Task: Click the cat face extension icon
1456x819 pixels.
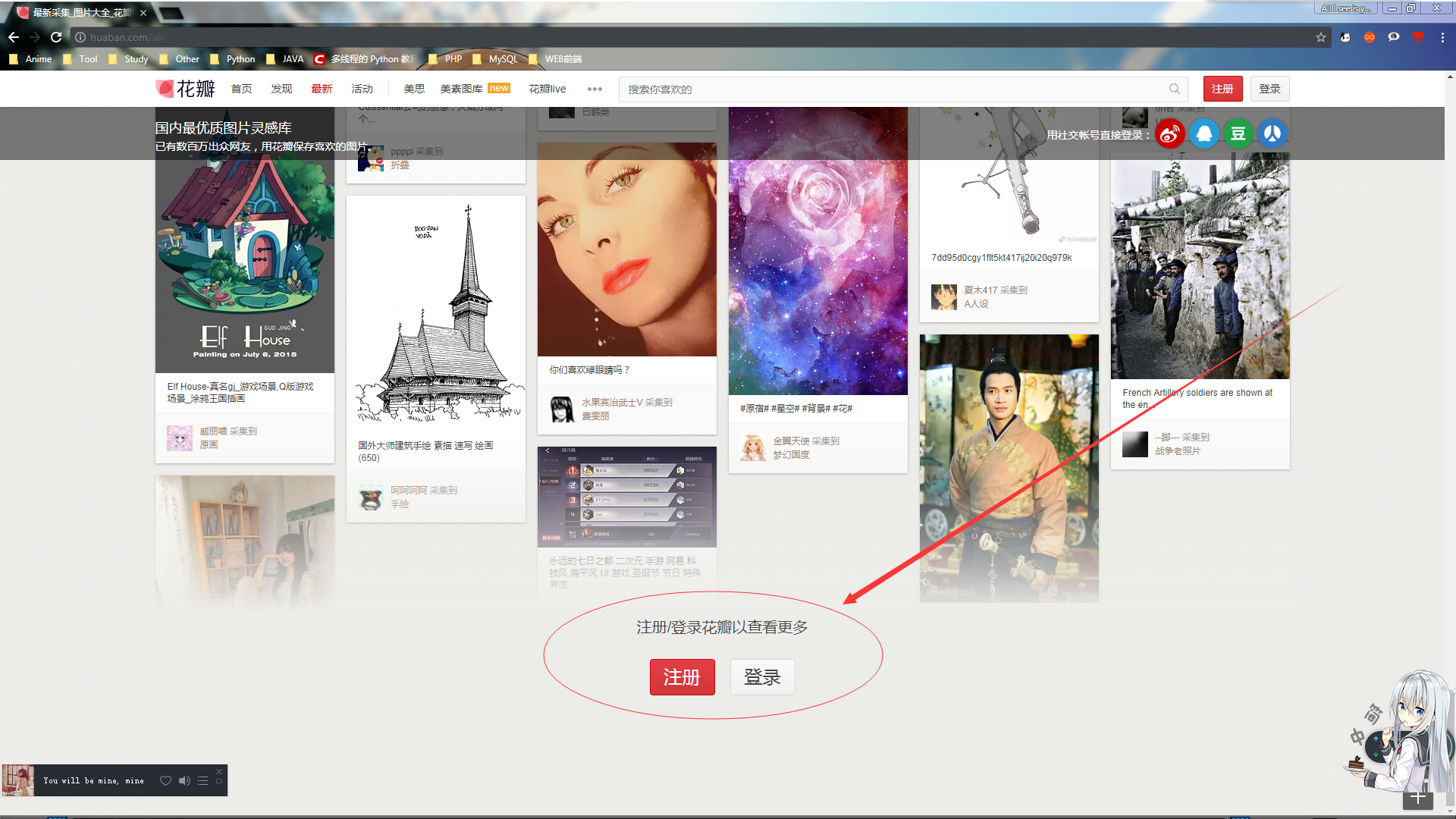Action: point(1345,37)
